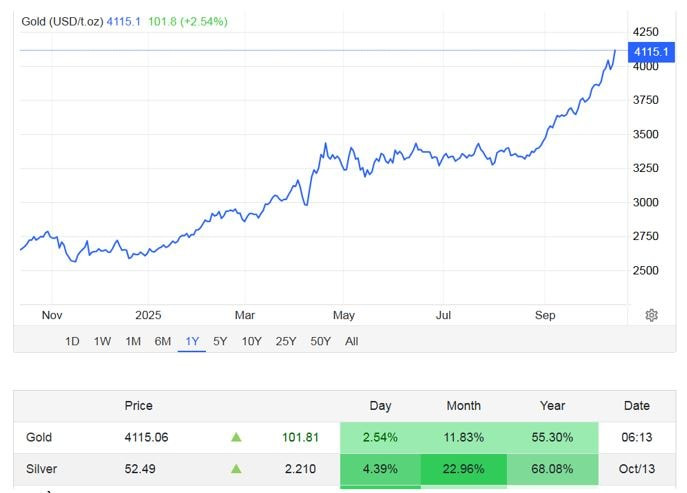Viewport: 687px width, 493px height.
Task: Show the 5Y chart range
Action: pos(221,341)
